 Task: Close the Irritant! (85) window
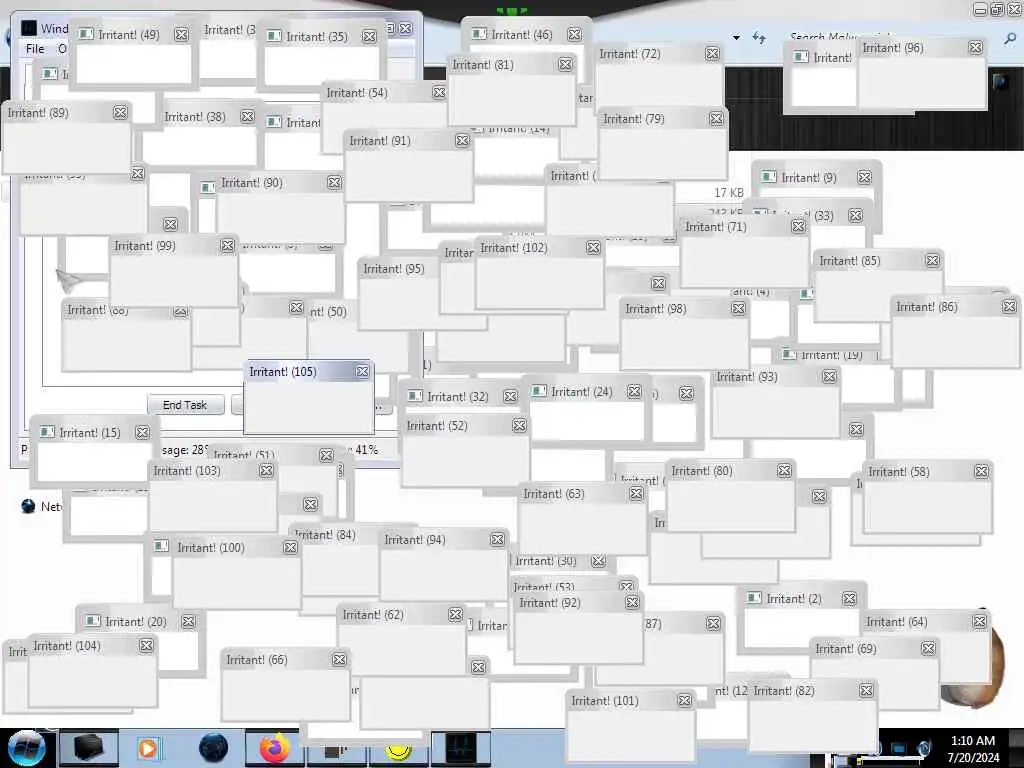pos(933,261)
